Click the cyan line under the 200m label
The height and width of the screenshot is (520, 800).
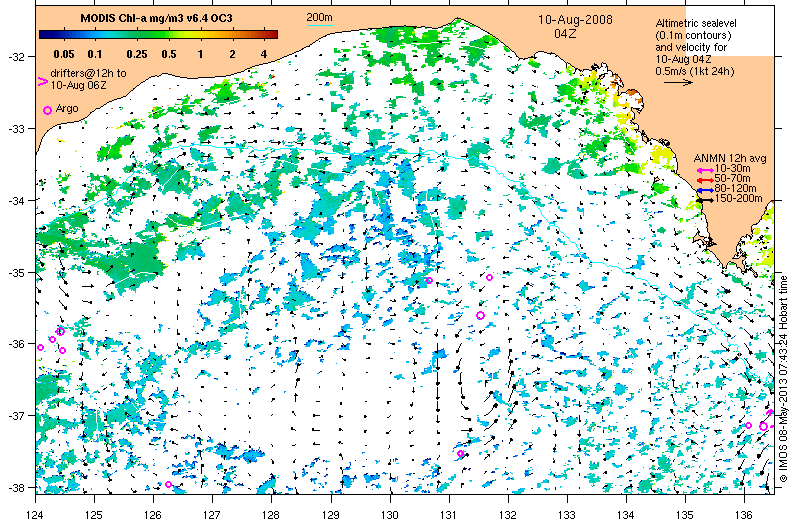click(319, 25)
